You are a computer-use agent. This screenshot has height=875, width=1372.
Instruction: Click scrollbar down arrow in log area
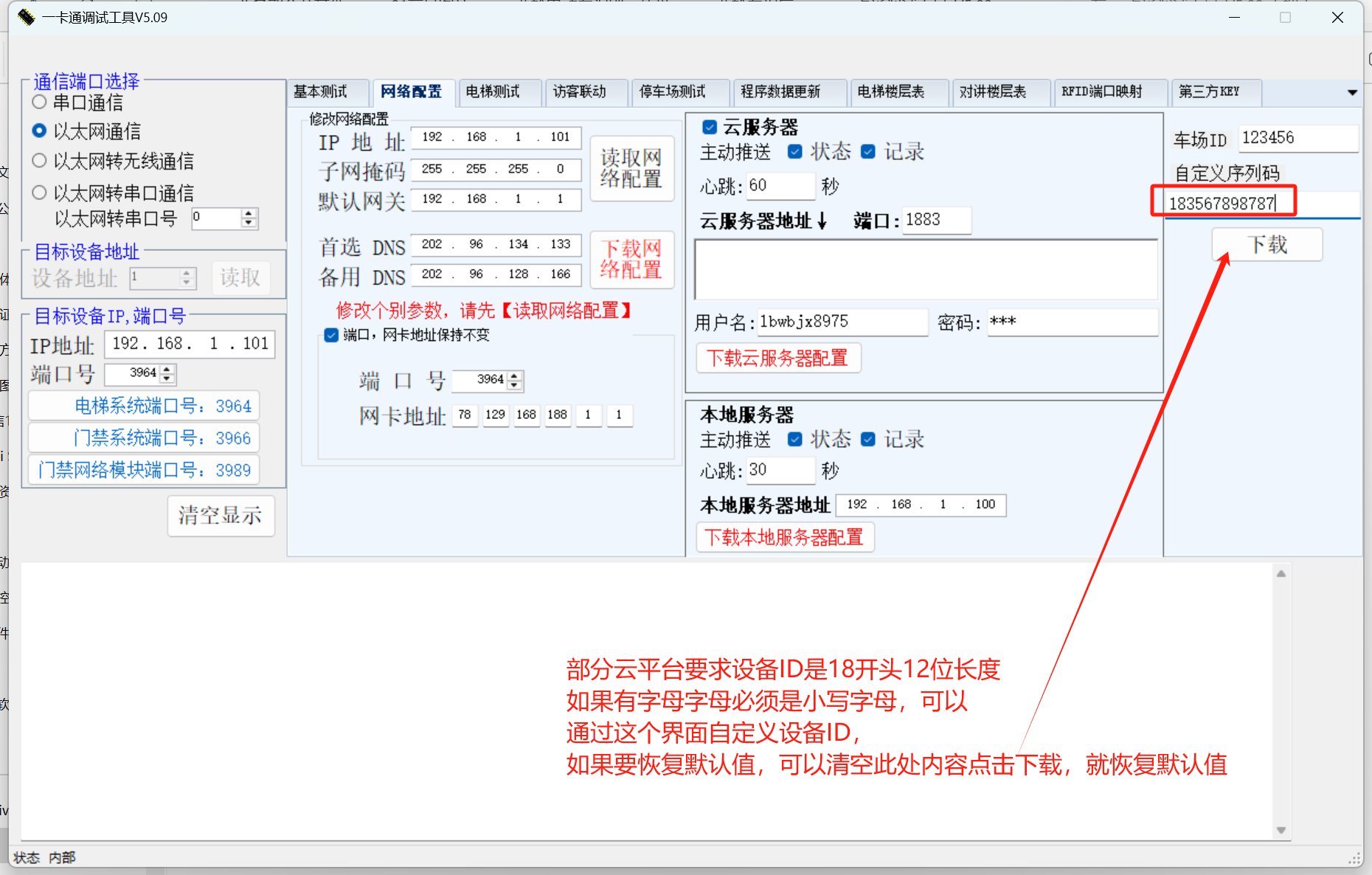(x=1281, y=830)
